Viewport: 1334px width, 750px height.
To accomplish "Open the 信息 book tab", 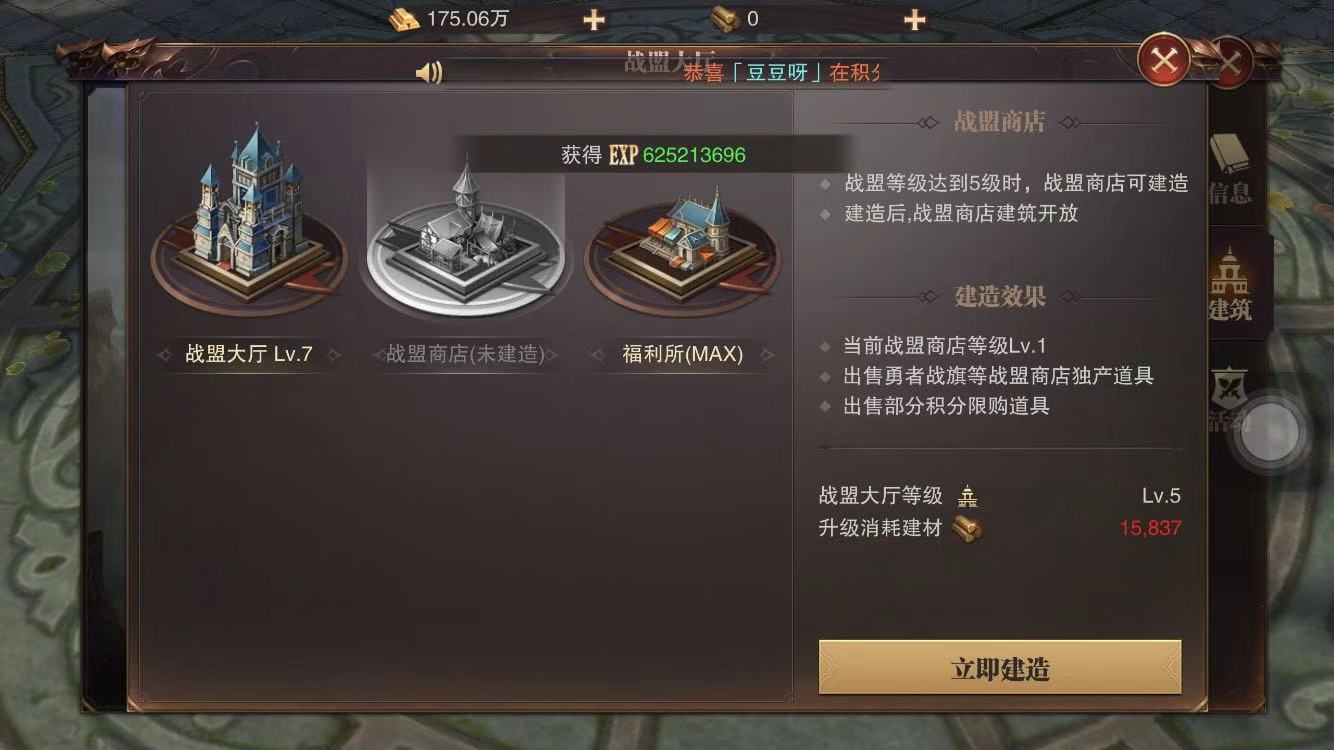I will tap(1230, 169).
